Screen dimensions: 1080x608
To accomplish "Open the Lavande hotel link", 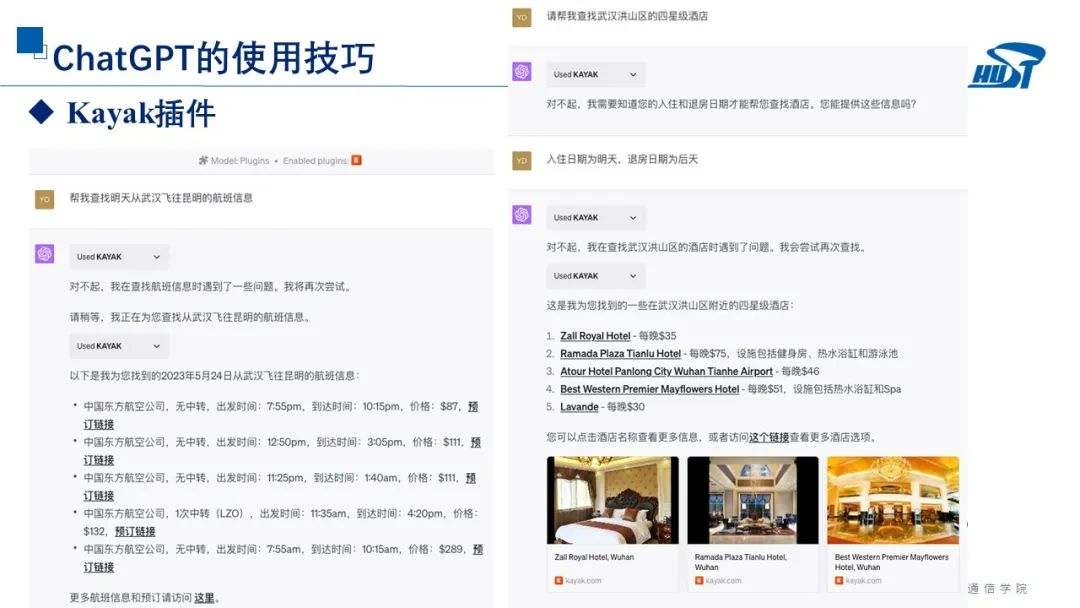I will pyautogui.click(x=579, y=407).
